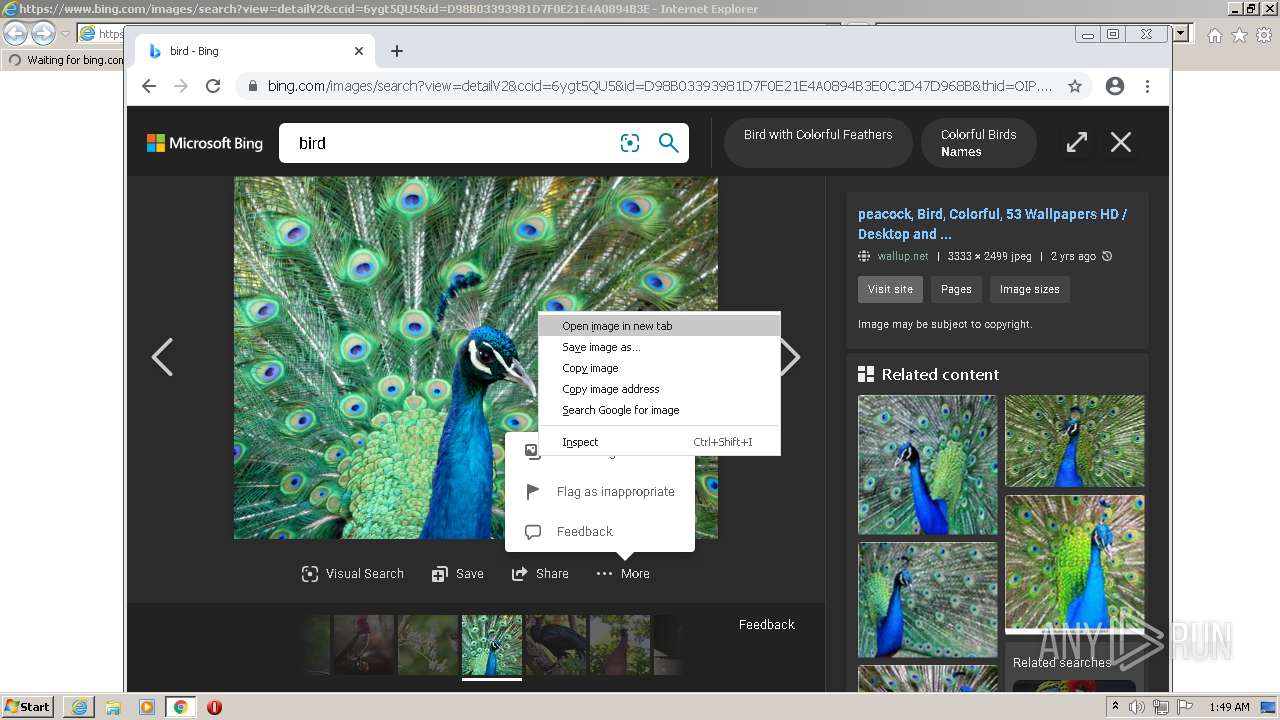Reload the Bing page in Chrome

[213, 86]
